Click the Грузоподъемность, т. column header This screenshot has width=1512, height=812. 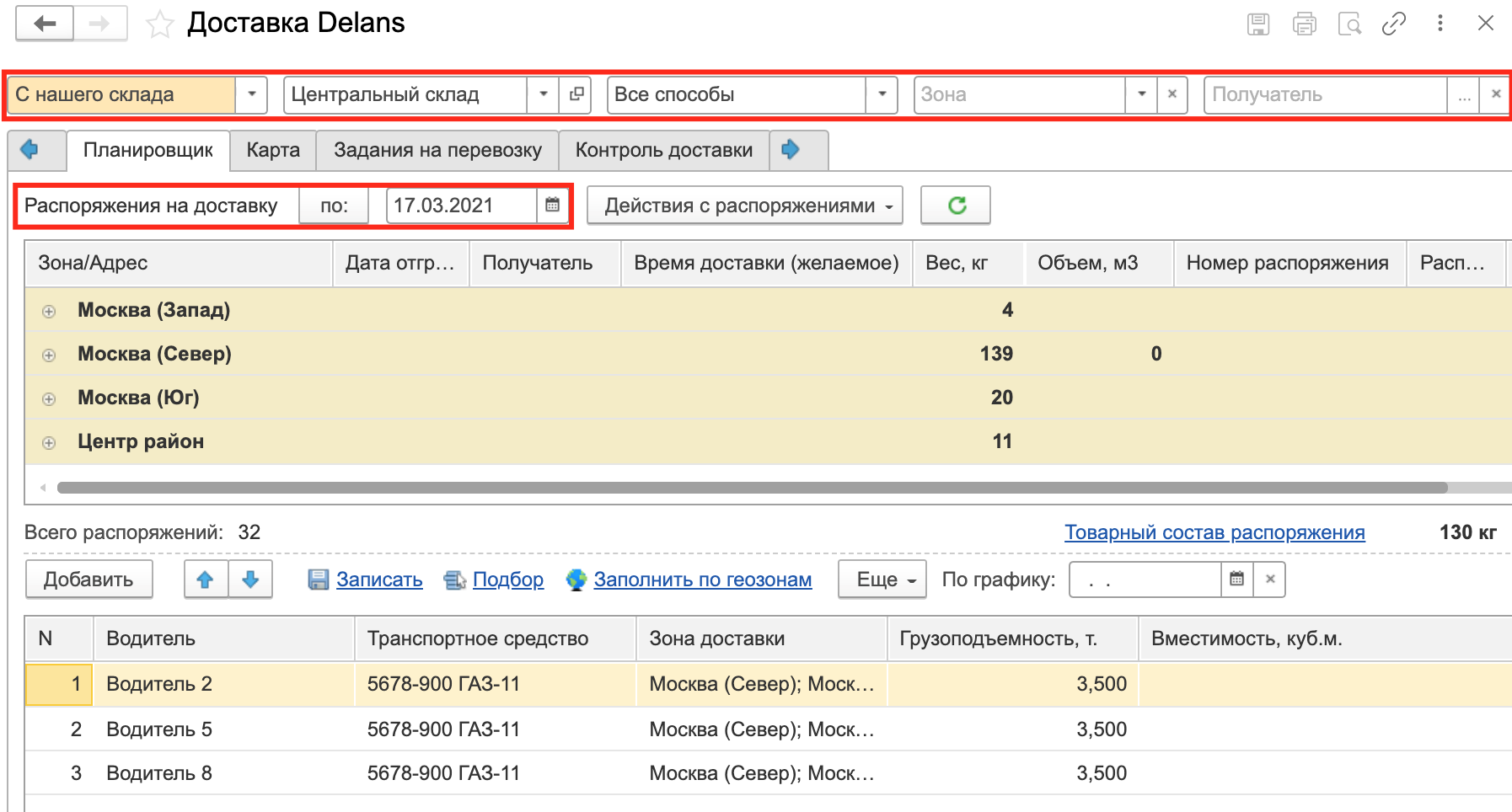coord(1013,638)
